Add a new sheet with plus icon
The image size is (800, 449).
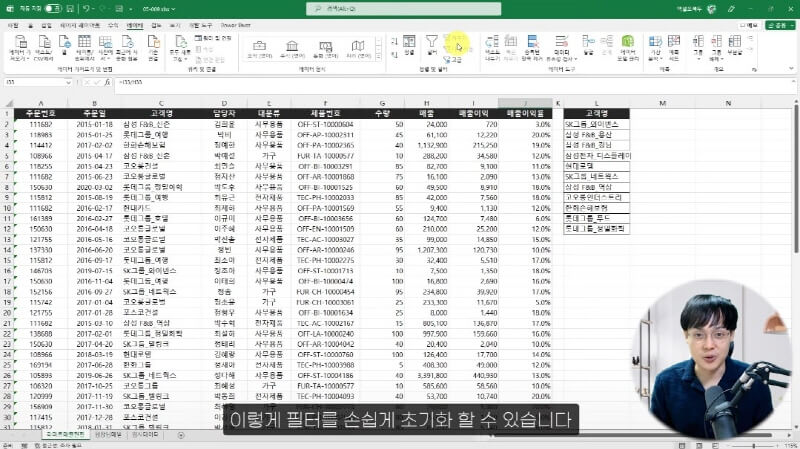(181, 435)
